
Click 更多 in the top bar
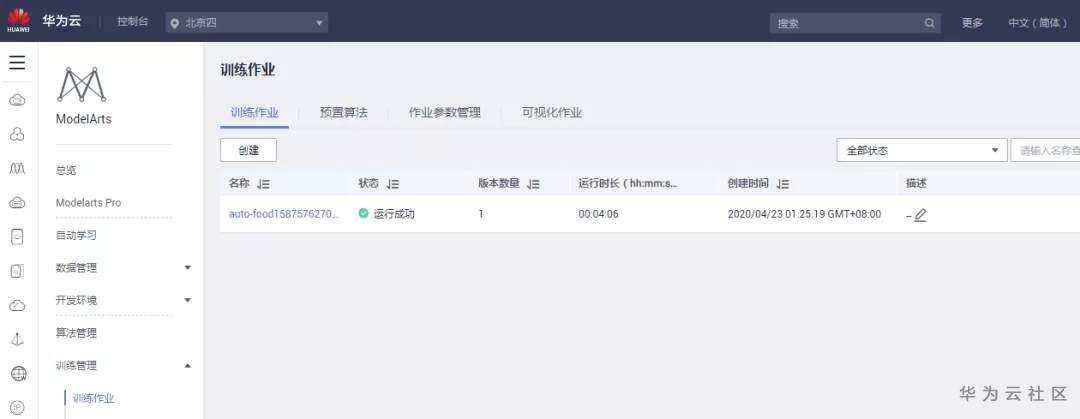click(x=973, y=23)
